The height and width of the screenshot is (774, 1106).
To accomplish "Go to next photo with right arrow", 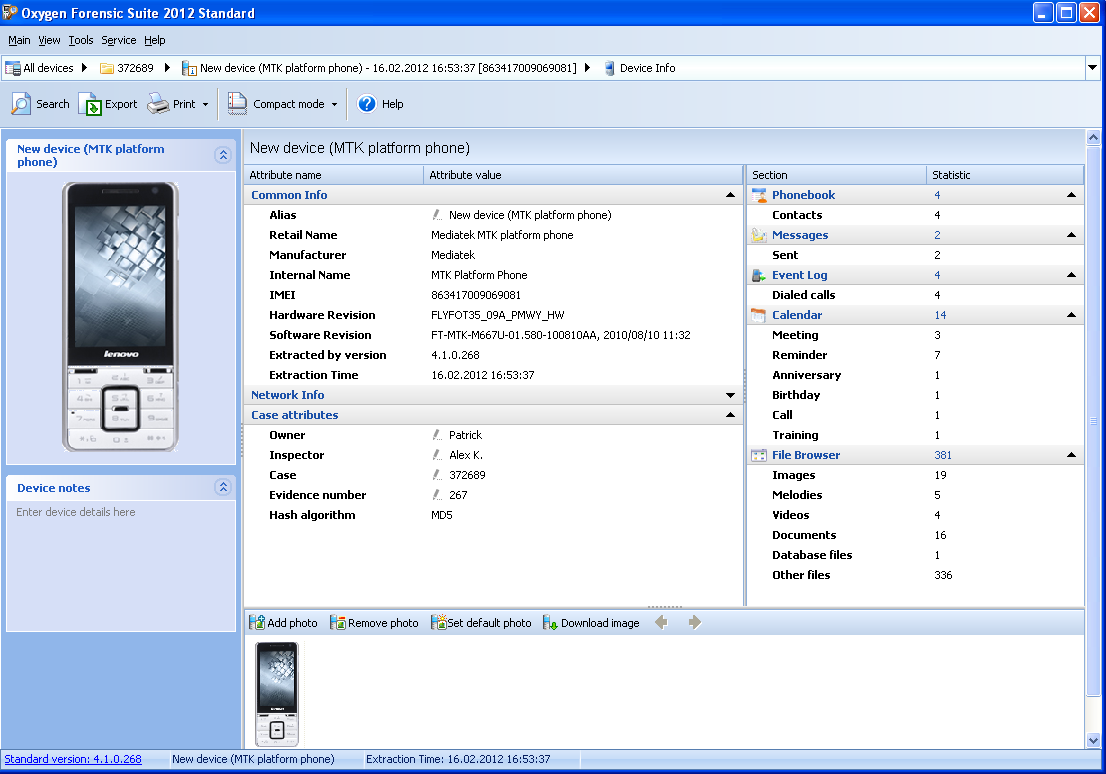I will point(695,622).
